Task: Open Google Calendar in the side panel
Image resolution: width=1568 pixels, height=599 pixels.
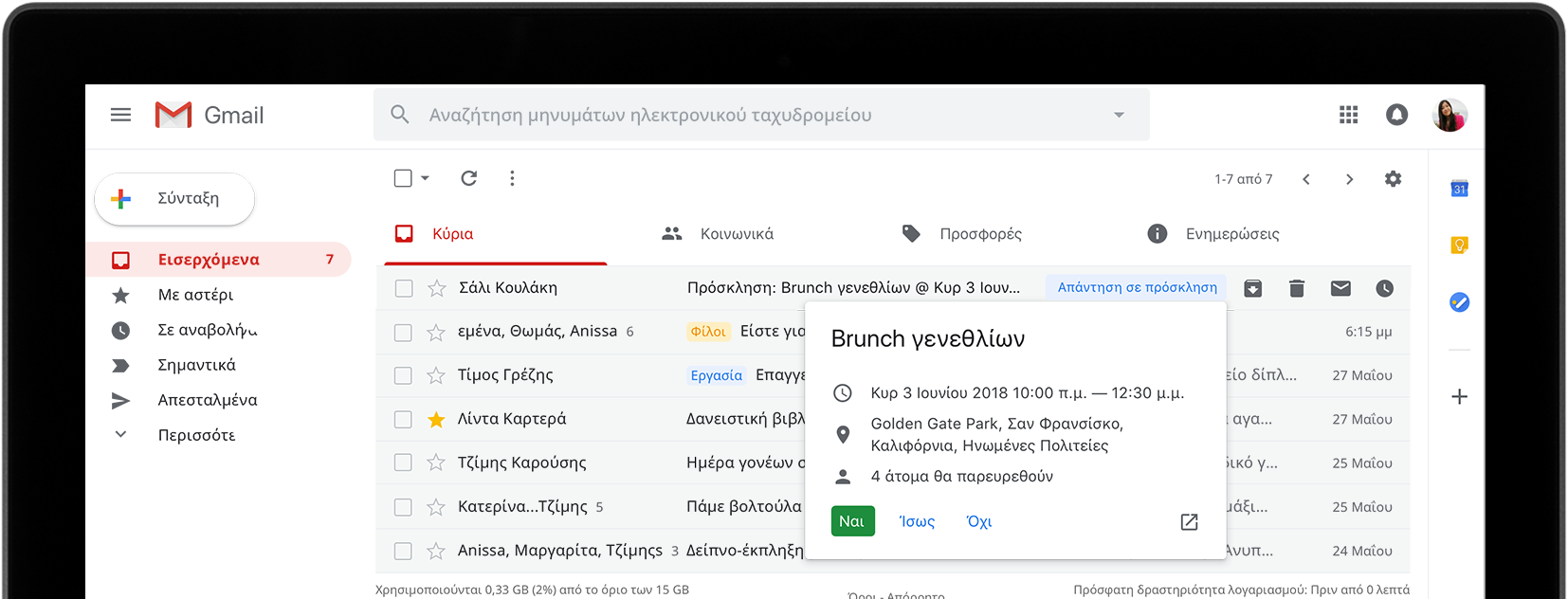Action: (1460, 189)
